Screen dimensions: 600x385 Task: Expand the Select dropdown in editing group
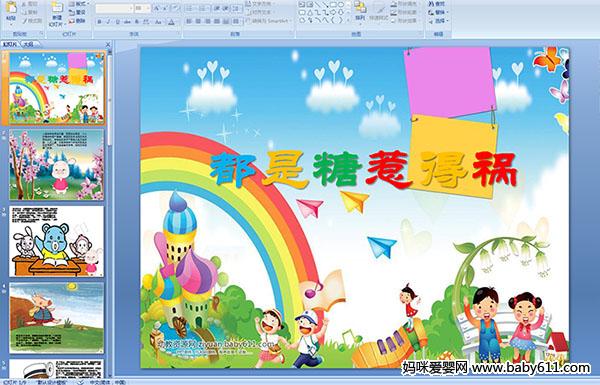(x=439, y=21)
